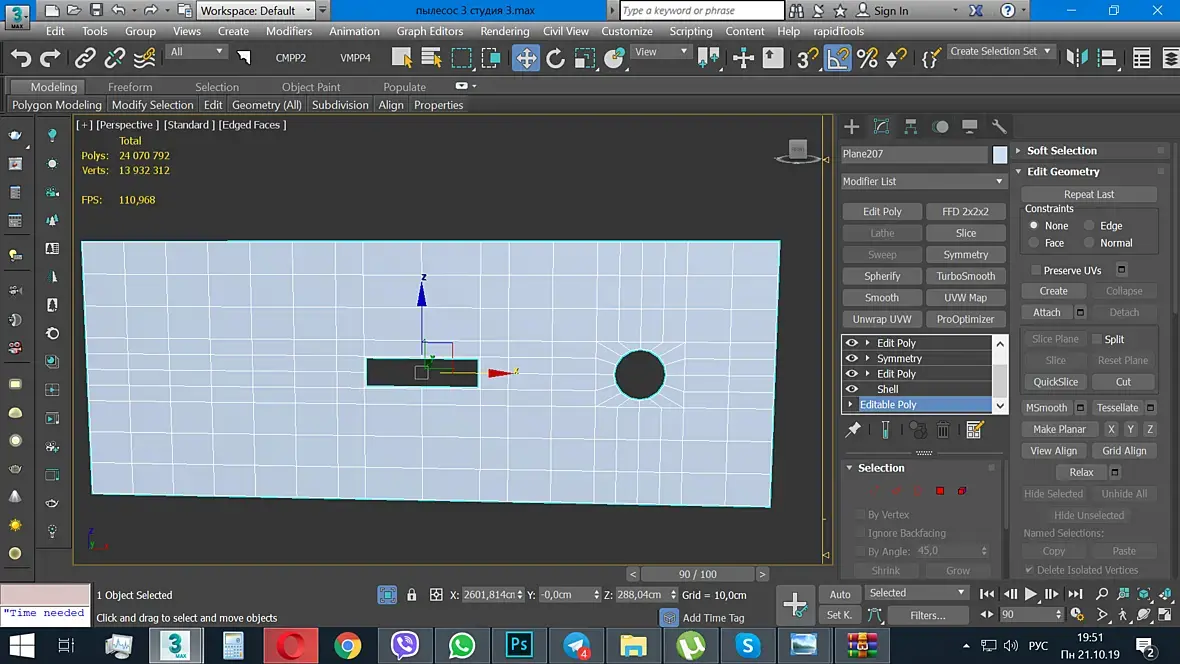Select Polygon sub-object level icon
Viewport: 1180px width, 664px height.
pyautogui.click(x=940, y=491)
